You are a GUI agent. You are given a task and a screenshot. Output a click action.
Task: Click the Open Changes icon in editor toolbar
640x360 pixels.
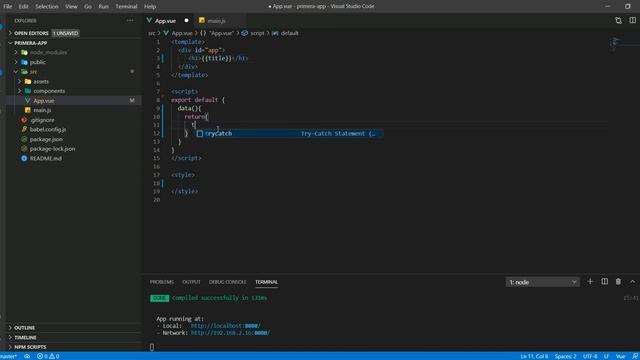(618, 20)
